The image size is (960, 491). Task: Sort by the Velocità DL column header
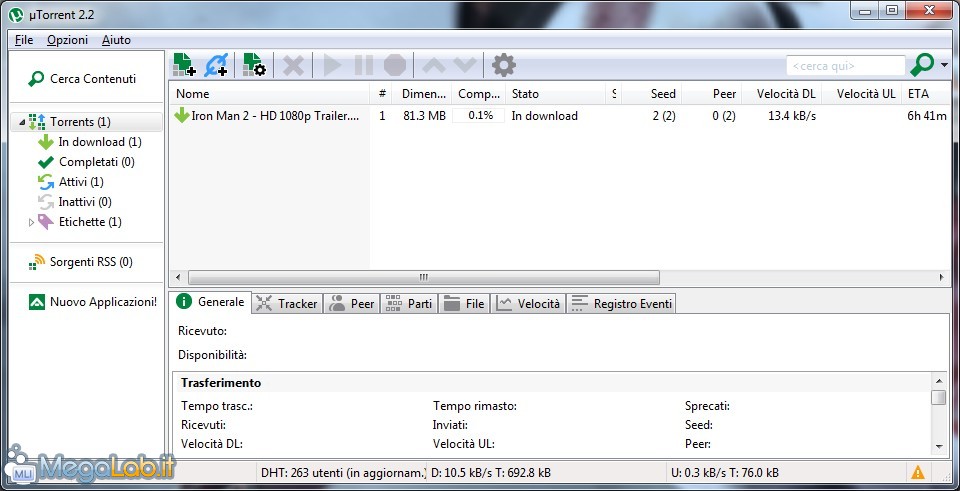click(782, 94)
